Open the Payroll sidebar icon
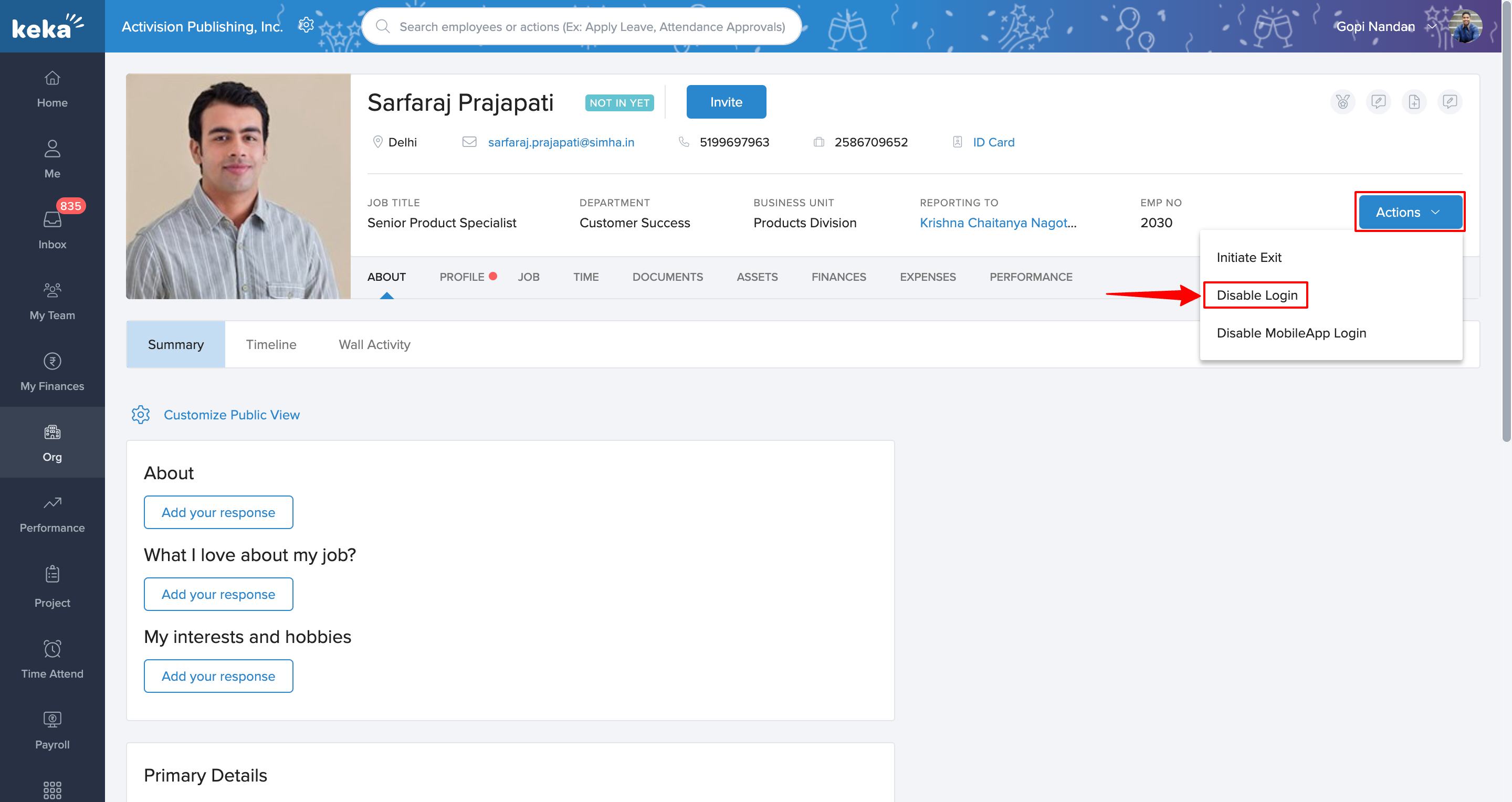 pos(52,719)
